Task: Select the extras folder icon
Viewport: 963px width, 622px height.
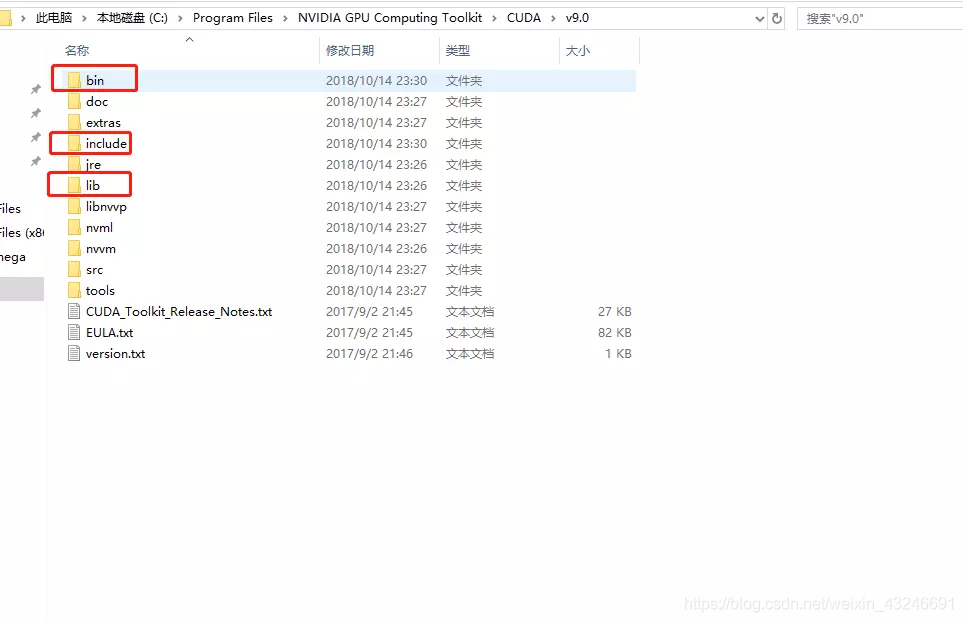Action: coord(74,122)
